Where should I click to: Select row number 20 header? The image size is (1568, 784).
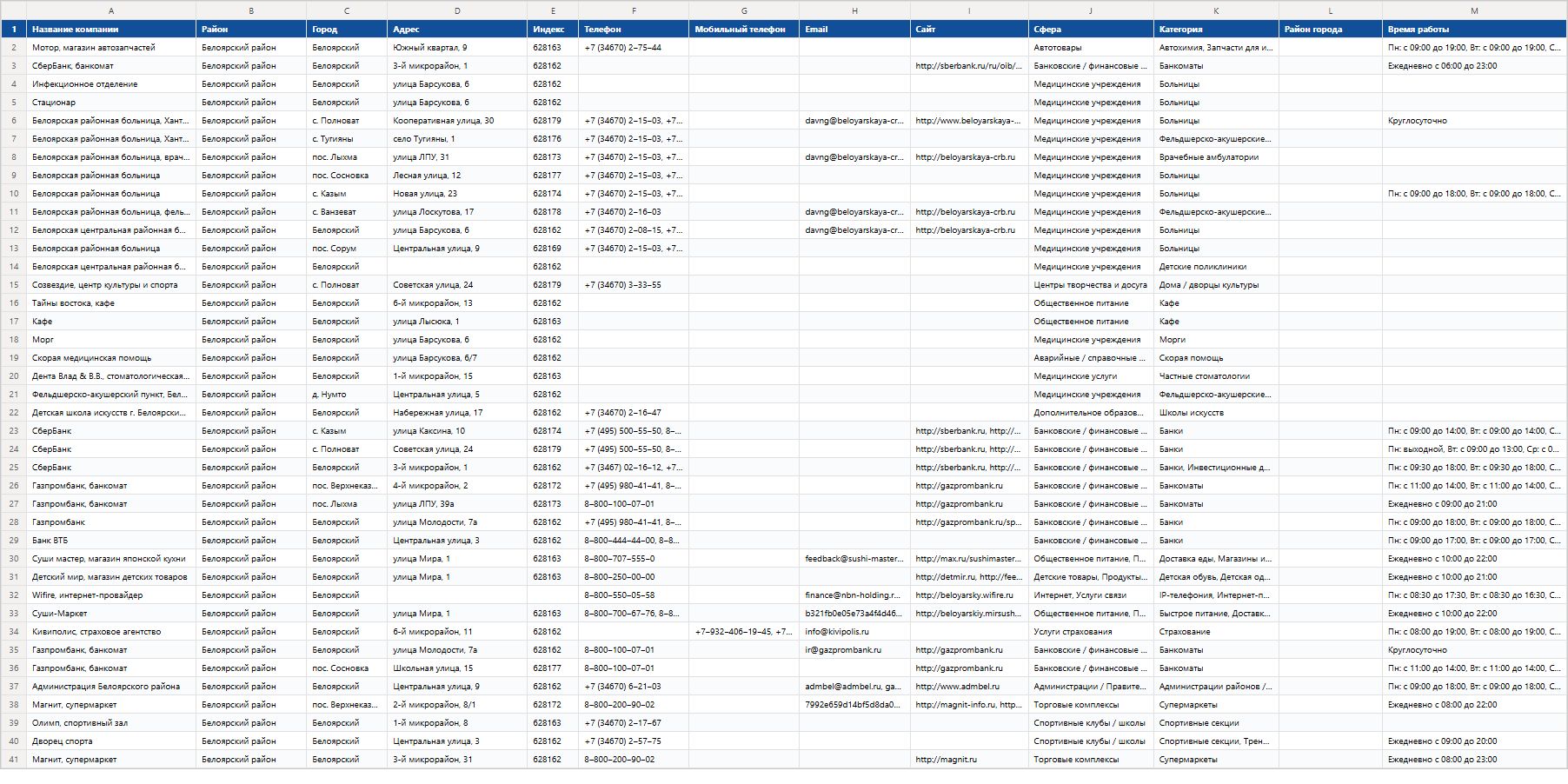[x=14, y=376]
